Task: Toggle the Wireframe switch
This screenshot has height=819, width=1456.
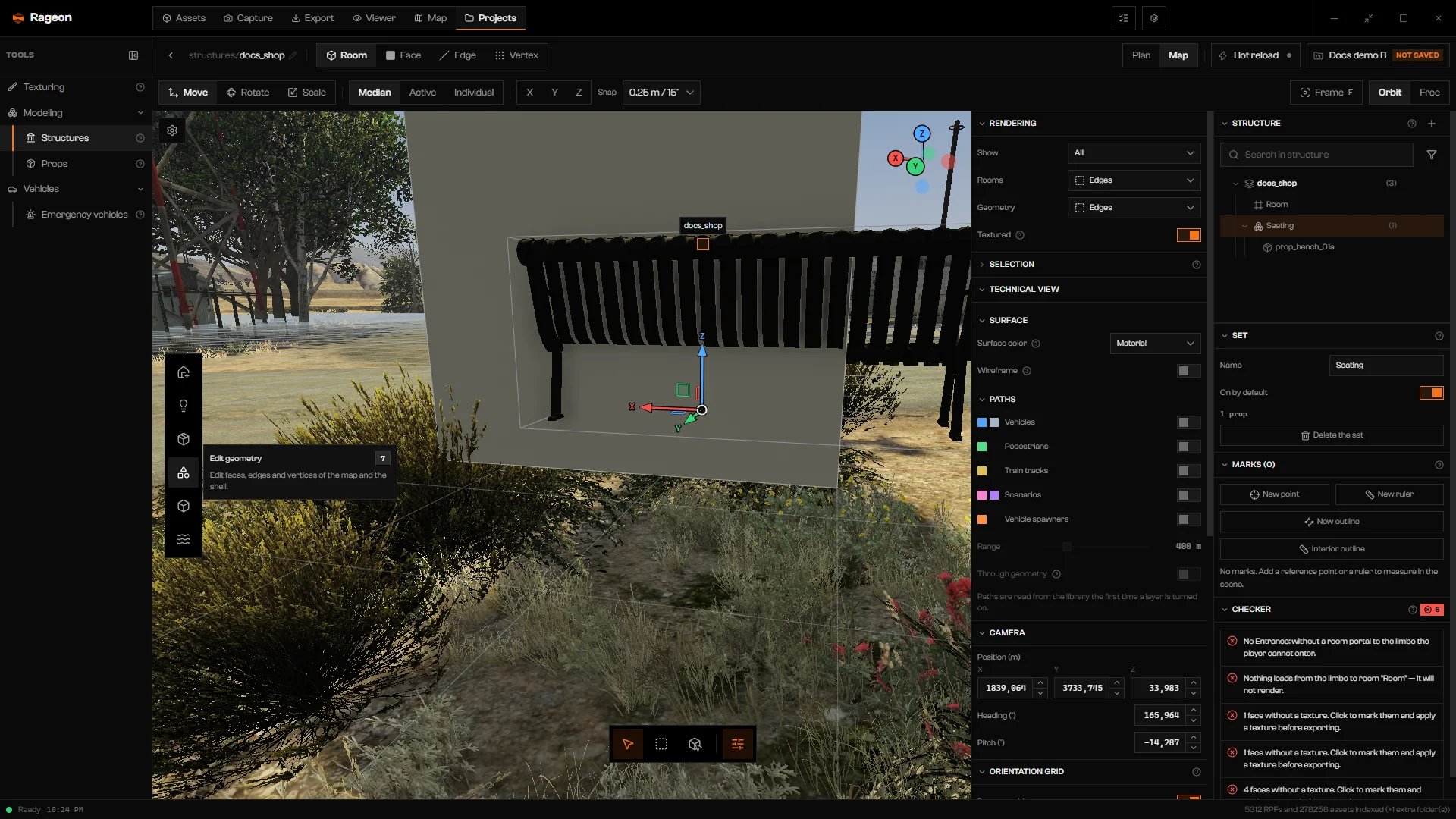Action: click(x=1188, y=371)
